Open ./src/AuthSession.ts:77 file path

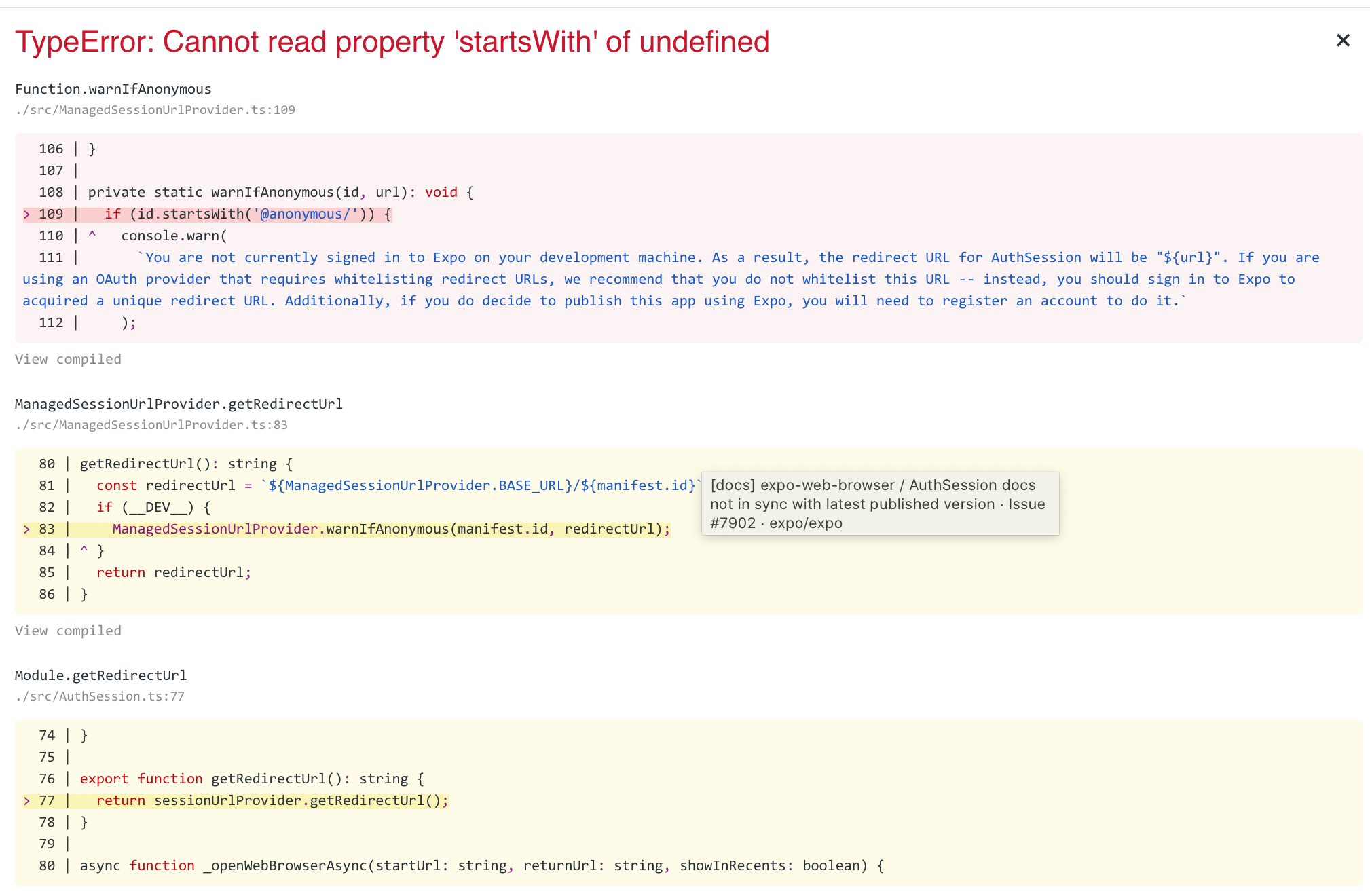pyautogui.click(x=100, y=696)
